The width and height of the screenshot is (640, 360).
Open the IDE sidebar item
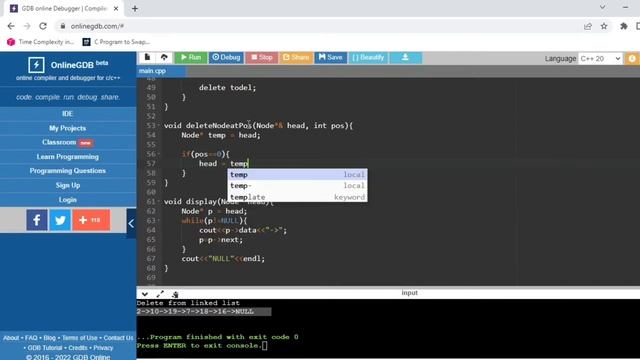point(68,114)
